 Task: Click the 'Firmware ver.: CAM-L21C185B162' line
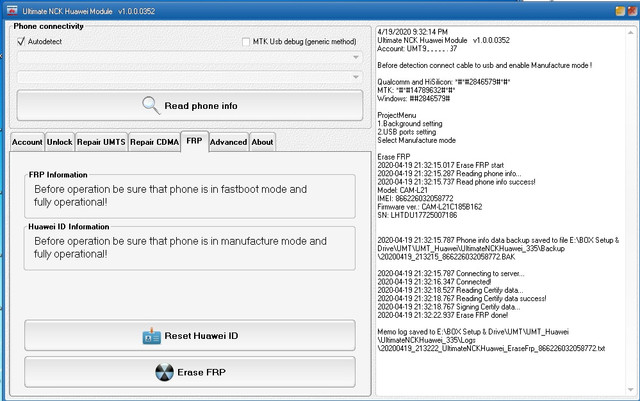[429, 207]
